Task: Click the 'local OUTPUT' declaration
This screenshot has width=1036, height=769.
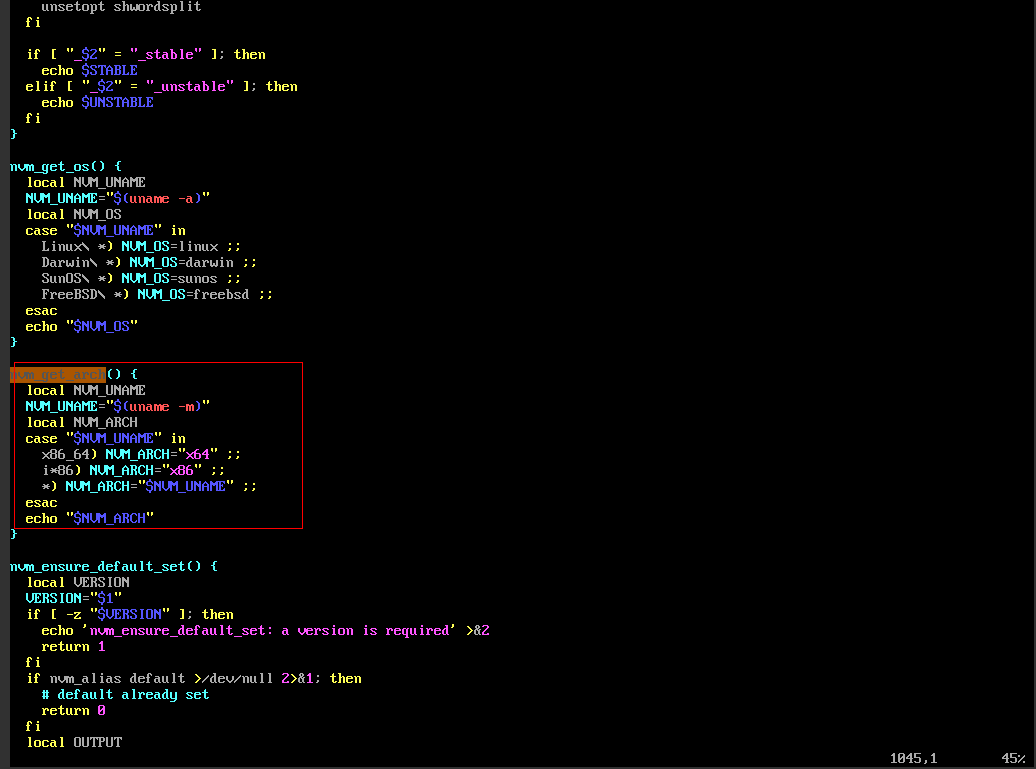Action: pos(74,742)
